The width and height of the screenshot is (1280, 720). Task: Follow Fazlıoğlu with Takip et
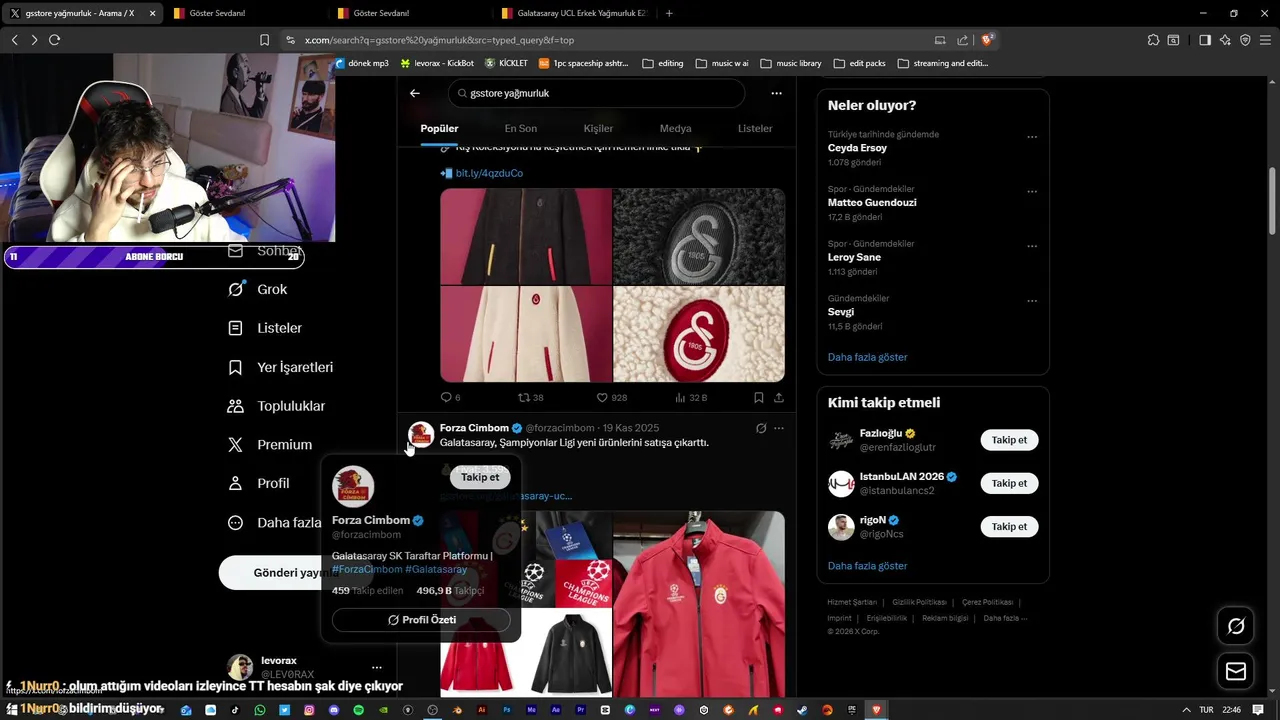(x=1009, y=440)
